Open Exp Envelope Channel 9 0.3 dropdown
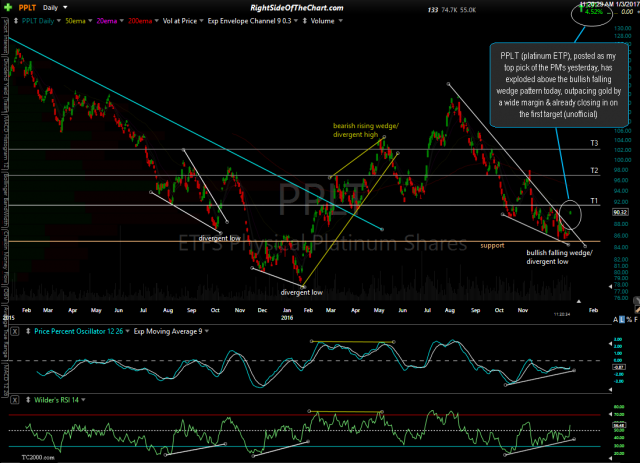 (296, 21)
